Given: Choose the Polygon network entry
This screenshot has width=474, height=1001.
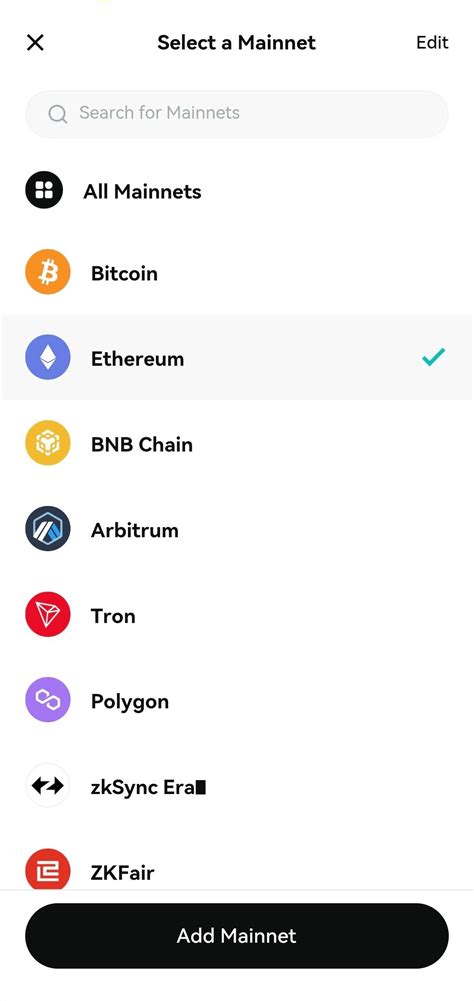Looking at the screenshot, I should (237, 700).
